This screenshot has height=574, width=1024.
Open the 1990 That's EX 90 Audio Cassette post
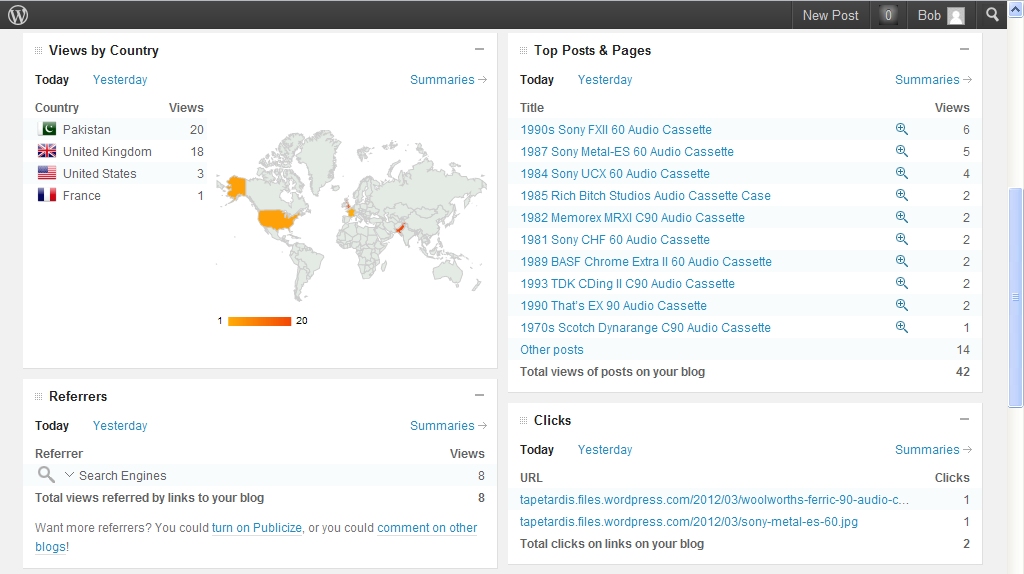tap(613, 306)
